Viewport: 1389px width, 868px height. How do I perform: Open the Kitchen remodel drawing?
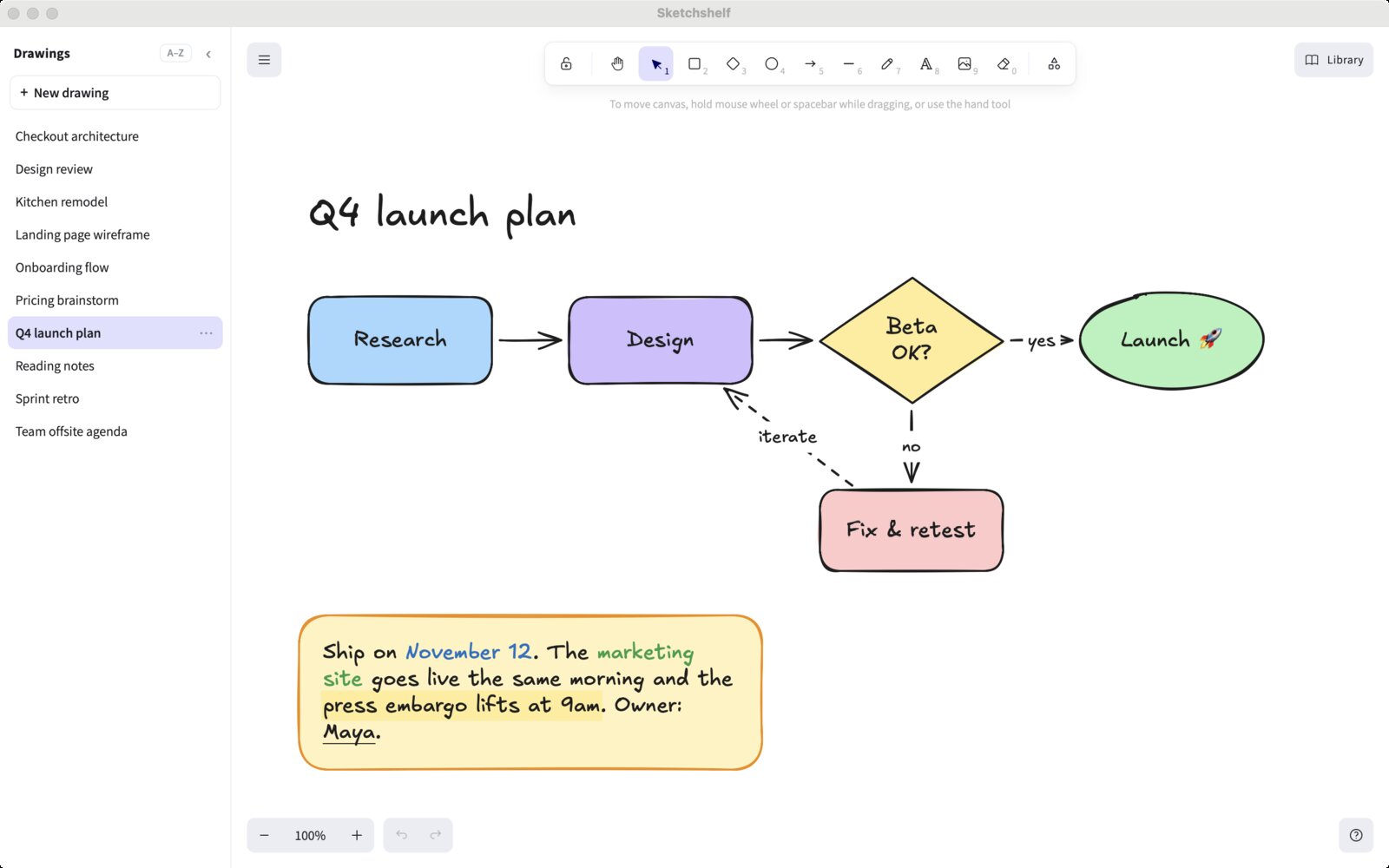coord(115,202)
